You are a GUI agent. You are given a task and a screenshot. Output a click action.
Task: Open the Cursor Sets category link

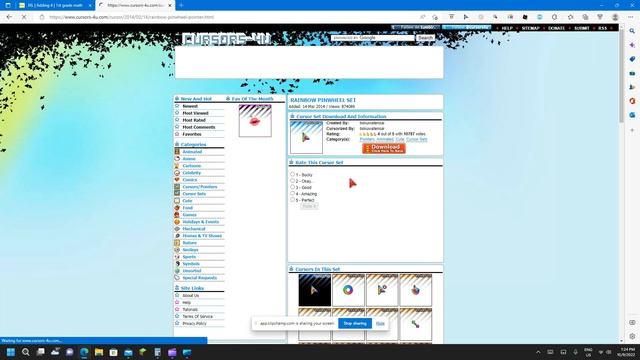coord(194,193)
